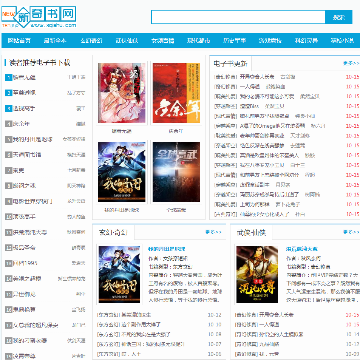This screenshot has height=360, width=360.
Task: Open the 全球高武 book cover
Action: click(x=176, y=172)
